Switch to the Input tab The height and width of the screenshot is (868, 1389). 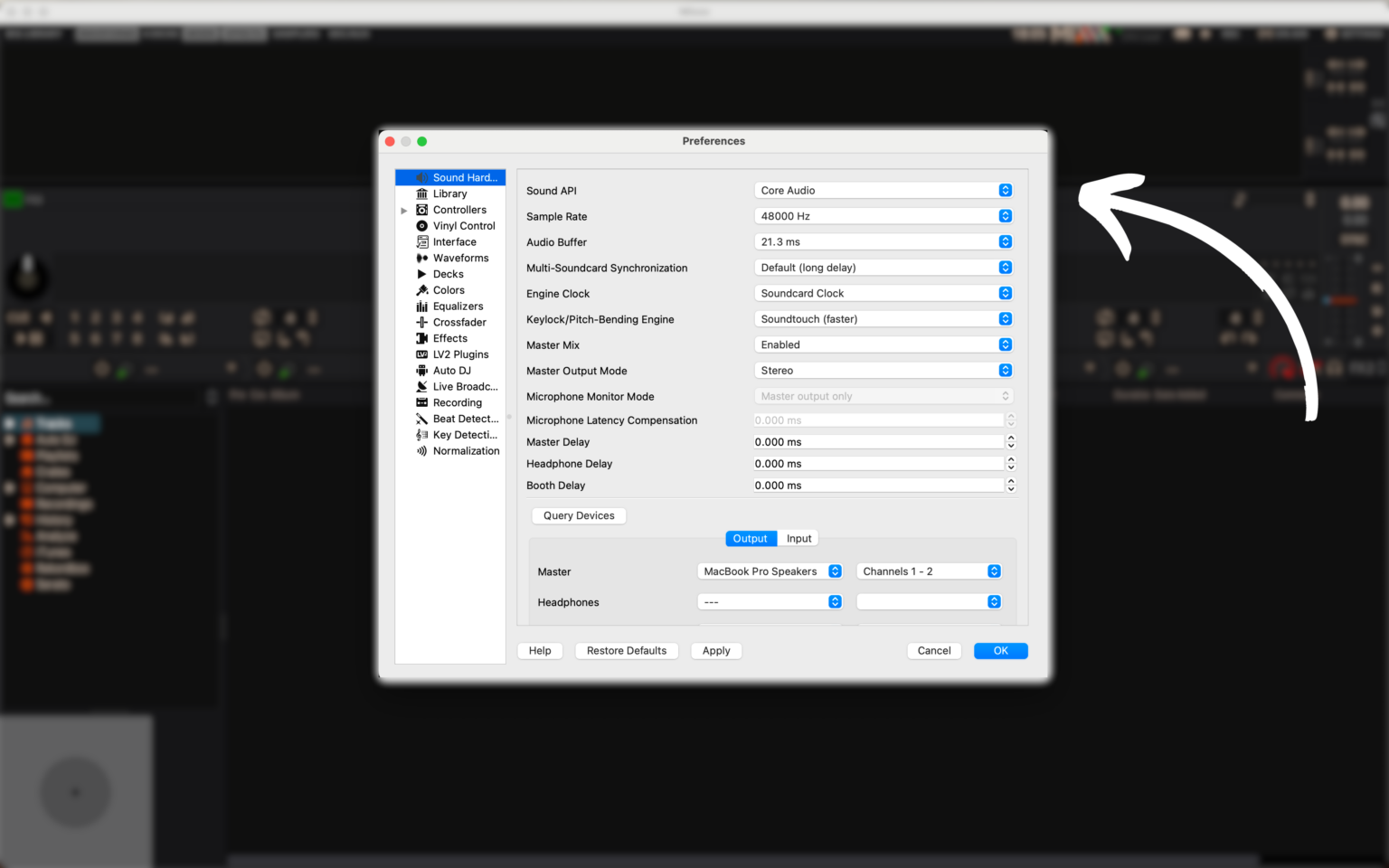[798, 539]
